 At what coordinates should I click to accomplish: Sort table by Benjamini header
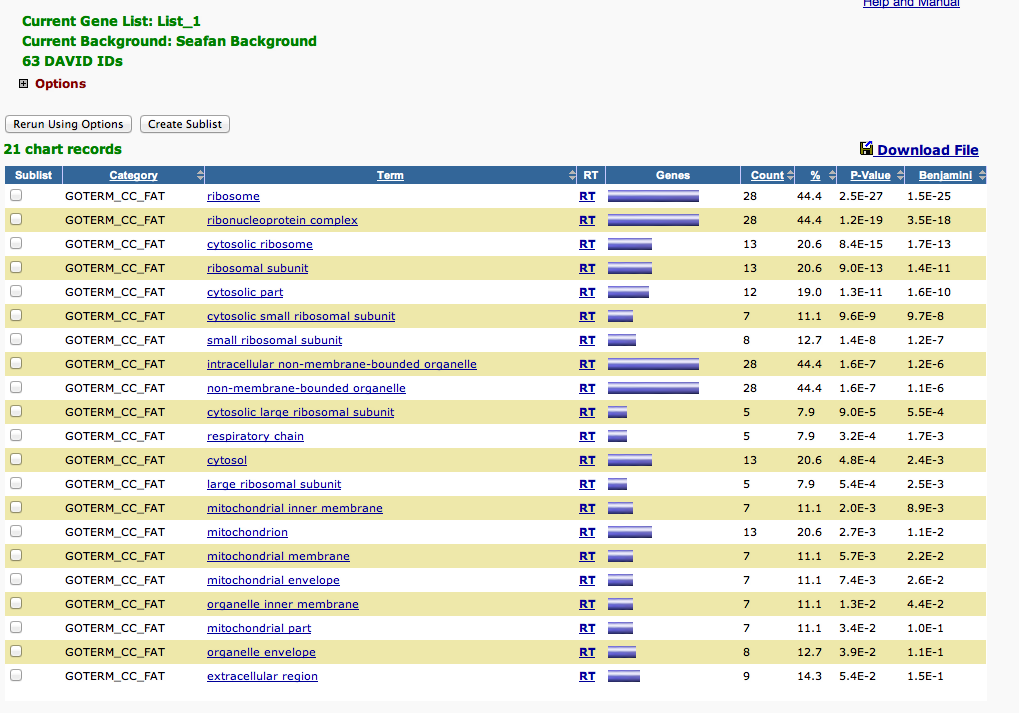tap(945, 175)
